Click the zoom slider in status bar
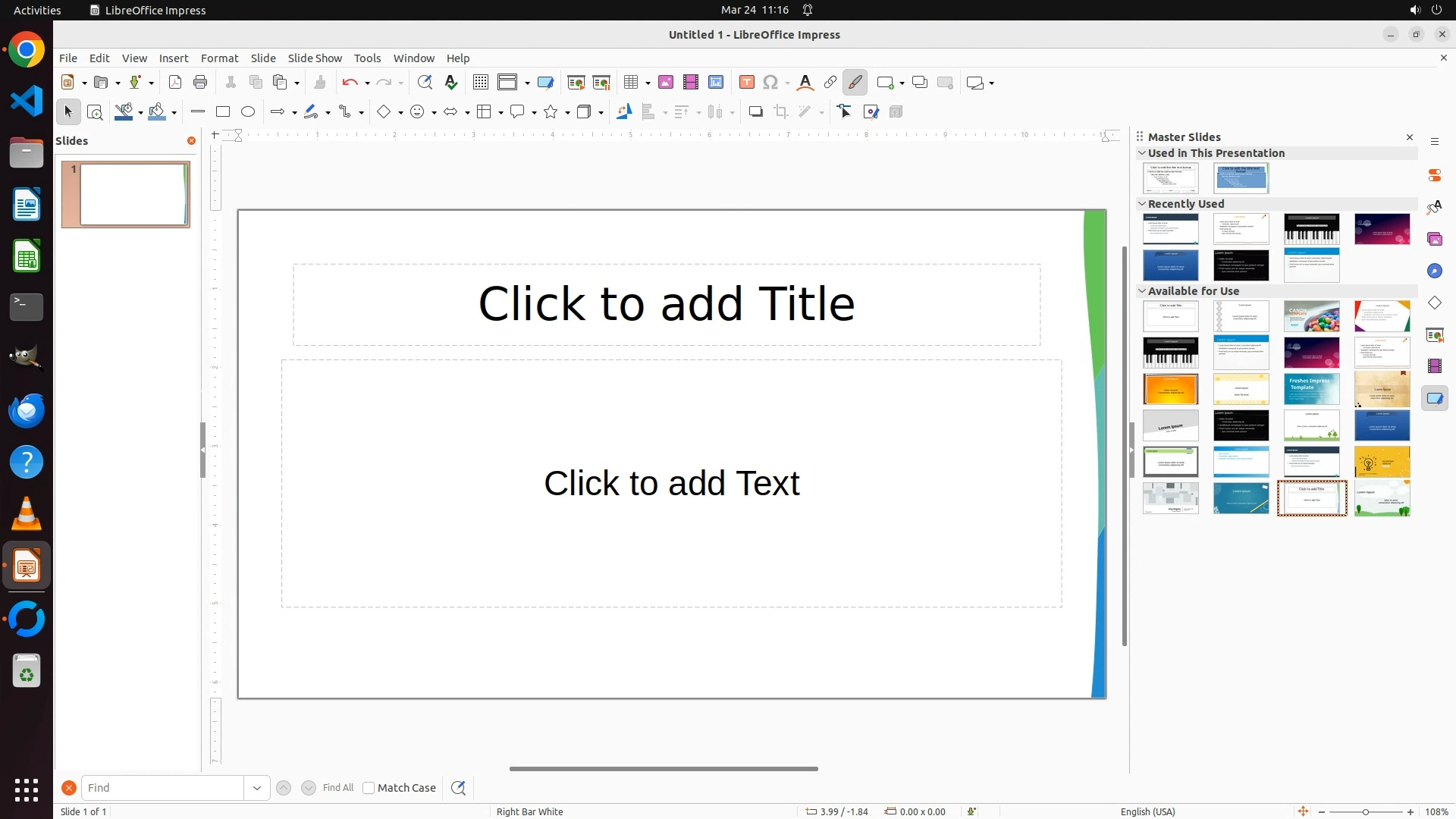Screen dimensions: 1456x819 (x=1365, y=811)
